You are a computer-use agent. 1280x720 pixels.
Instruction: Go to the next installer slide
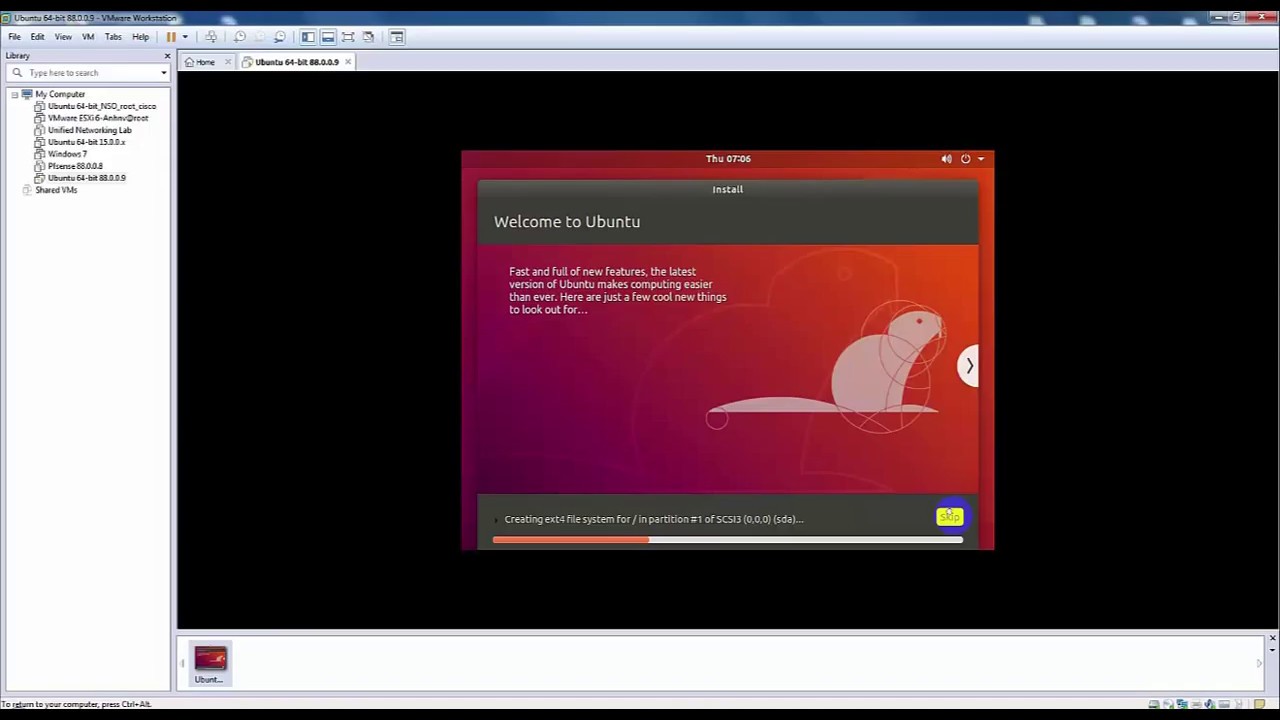tap(968, 366)
